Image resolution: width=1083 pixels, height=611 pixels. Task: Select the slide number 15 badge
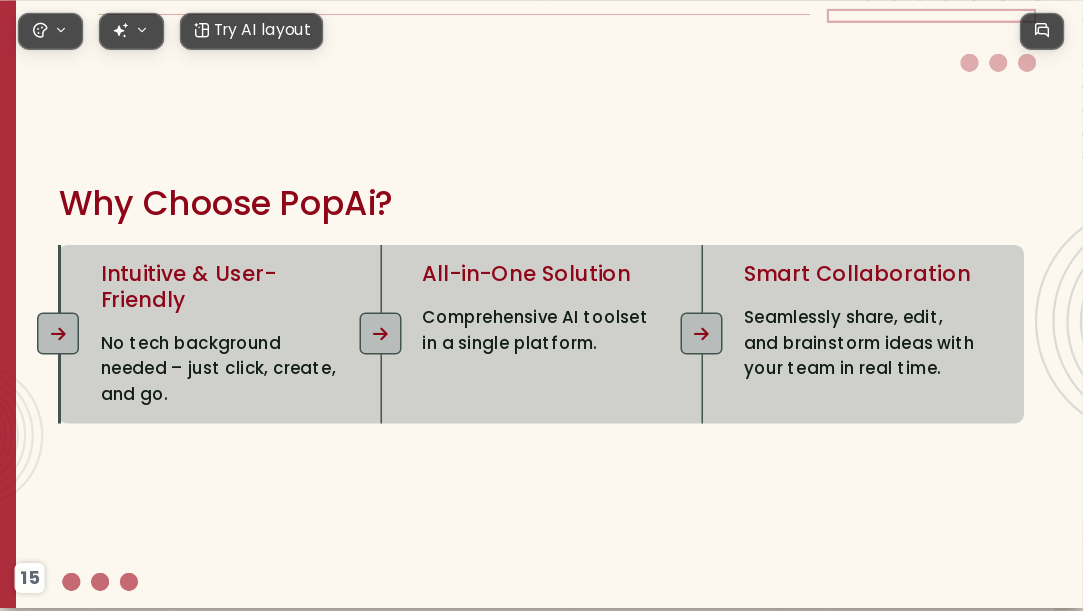click(x=30, y=578)
